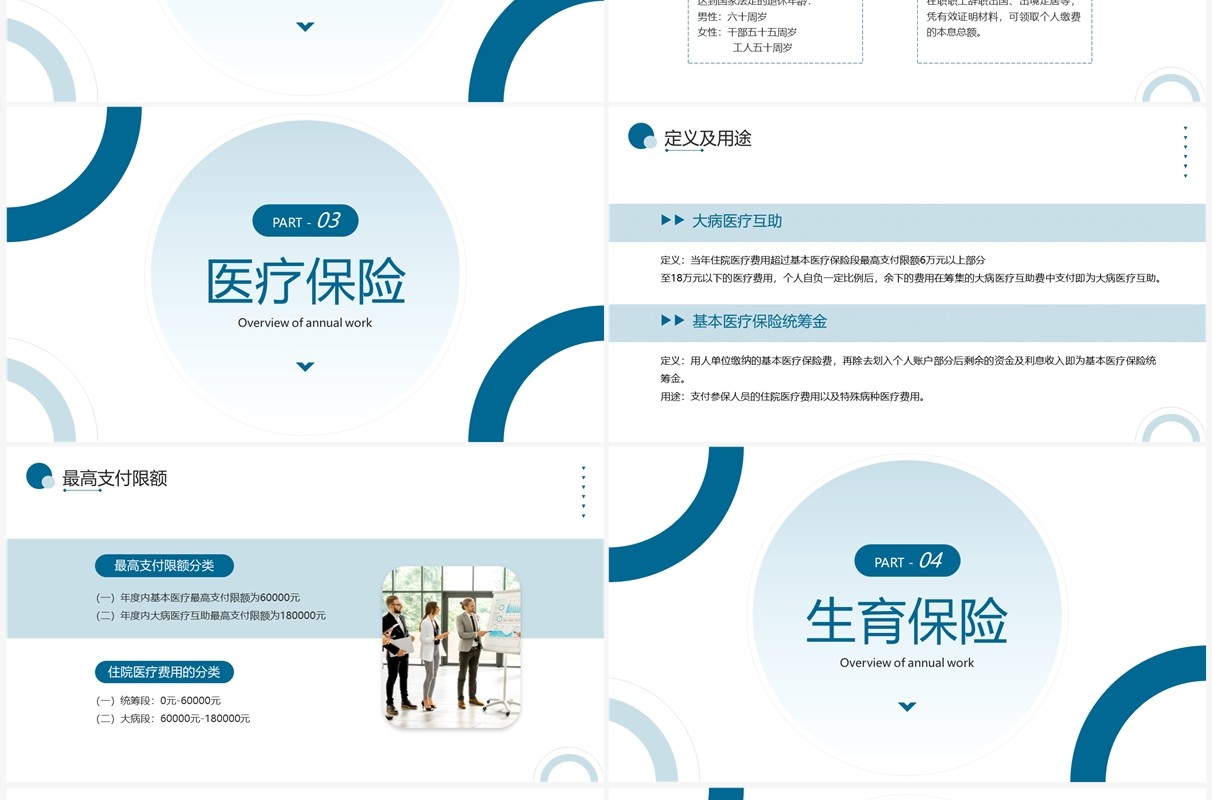Image resolution: width=1212 pixels, height=800 pixels.
Task: Select the 生育保险 large title
Action: pyautogui.click(x=907, y=621)
